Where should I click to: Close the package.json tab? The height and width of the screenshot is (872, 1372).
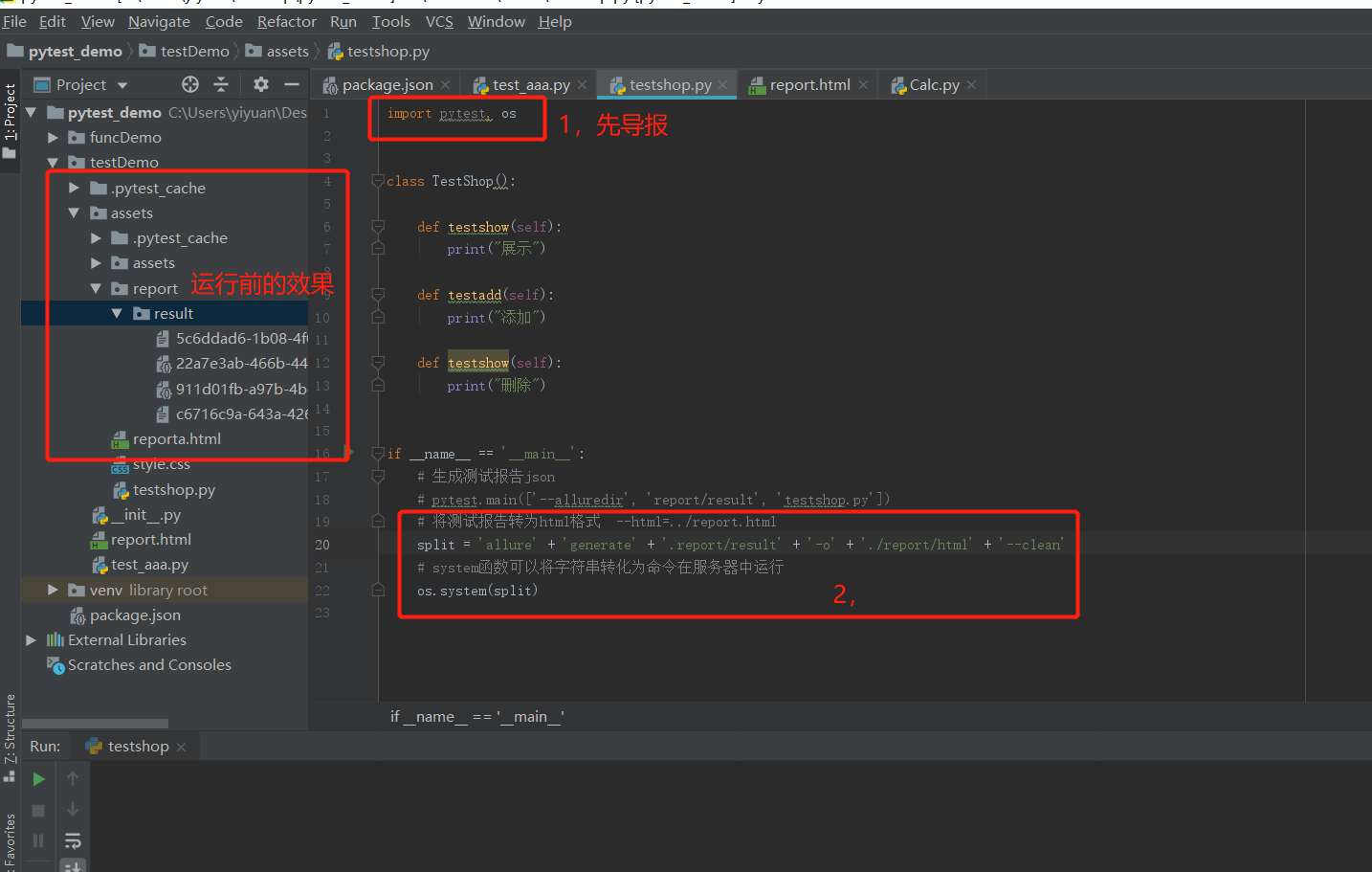pyautogui.click(x=446, y=85)
